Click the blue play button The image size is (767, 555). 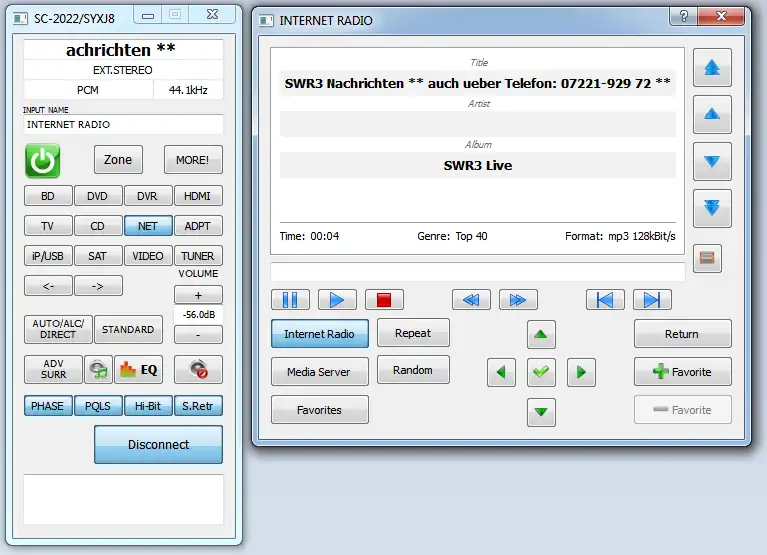coord(337,300)
